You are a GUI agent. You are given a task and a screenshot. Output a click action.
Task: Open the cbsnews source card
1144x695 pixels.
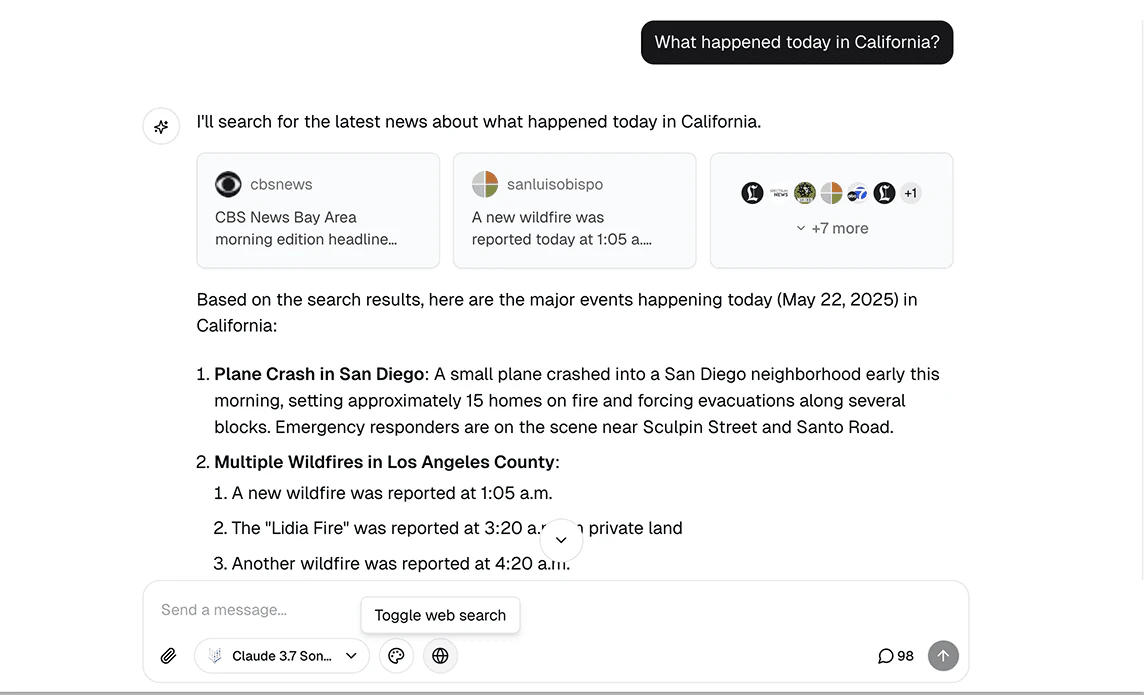pos(318,211)
